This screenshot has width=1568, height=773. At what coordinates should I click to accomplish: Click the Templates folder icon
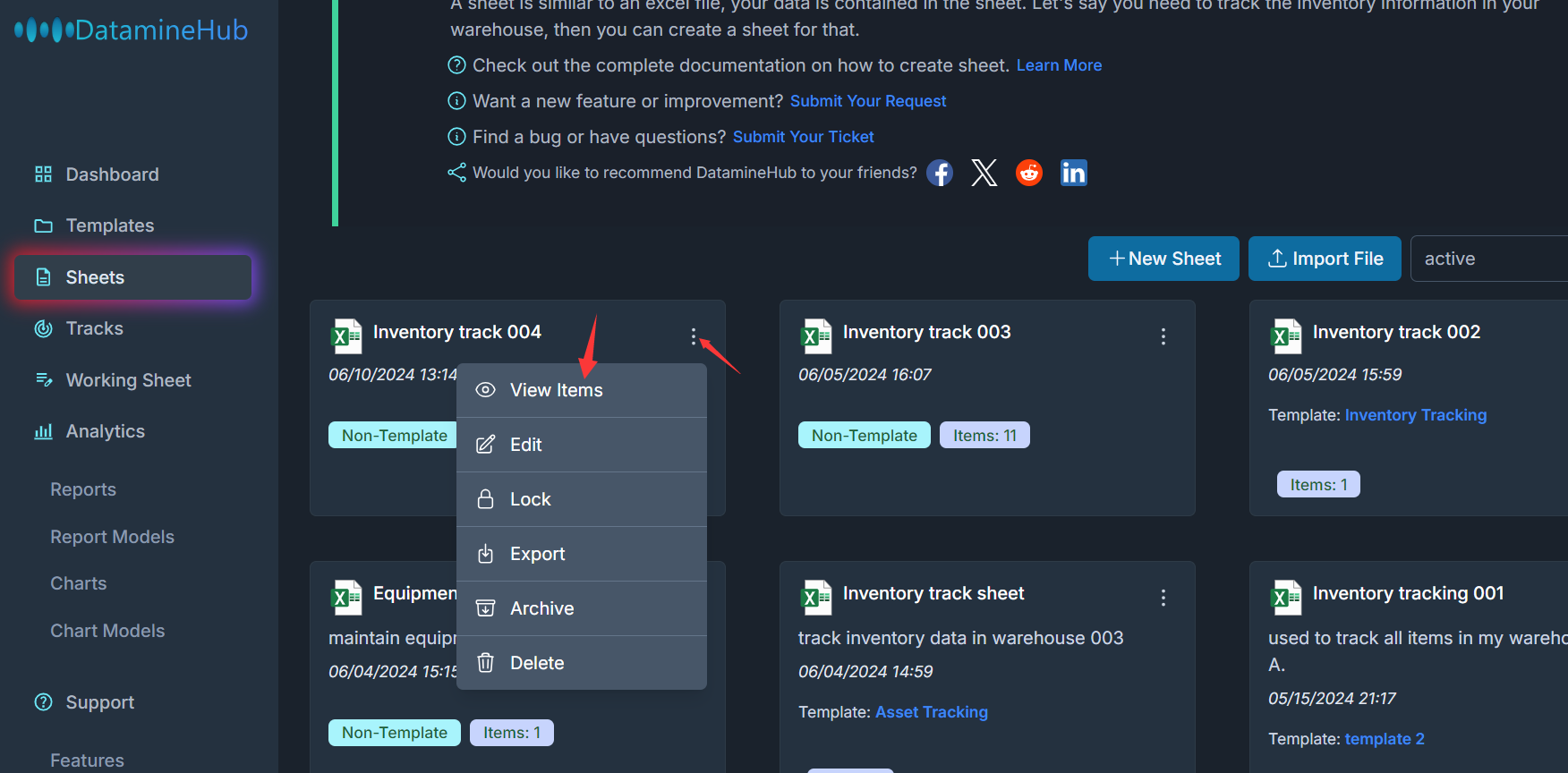pyautogui.click(x=43, y=225)
